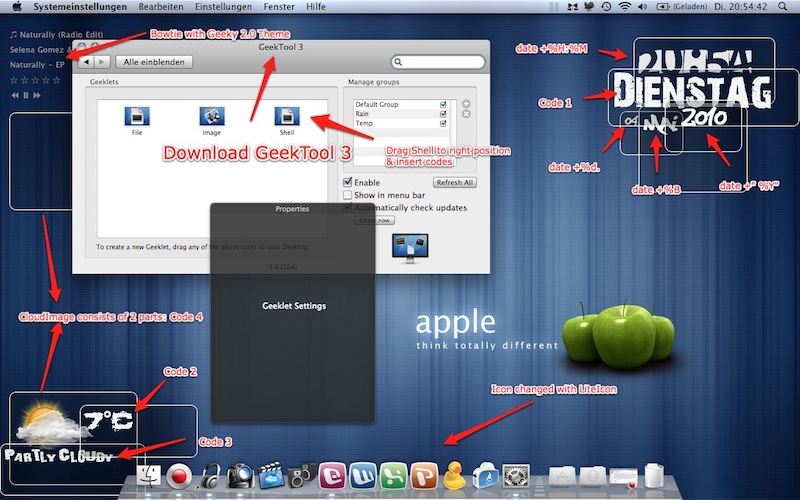Go back with the left arrow
800x500 pixels.
click(x=87, y=62)
